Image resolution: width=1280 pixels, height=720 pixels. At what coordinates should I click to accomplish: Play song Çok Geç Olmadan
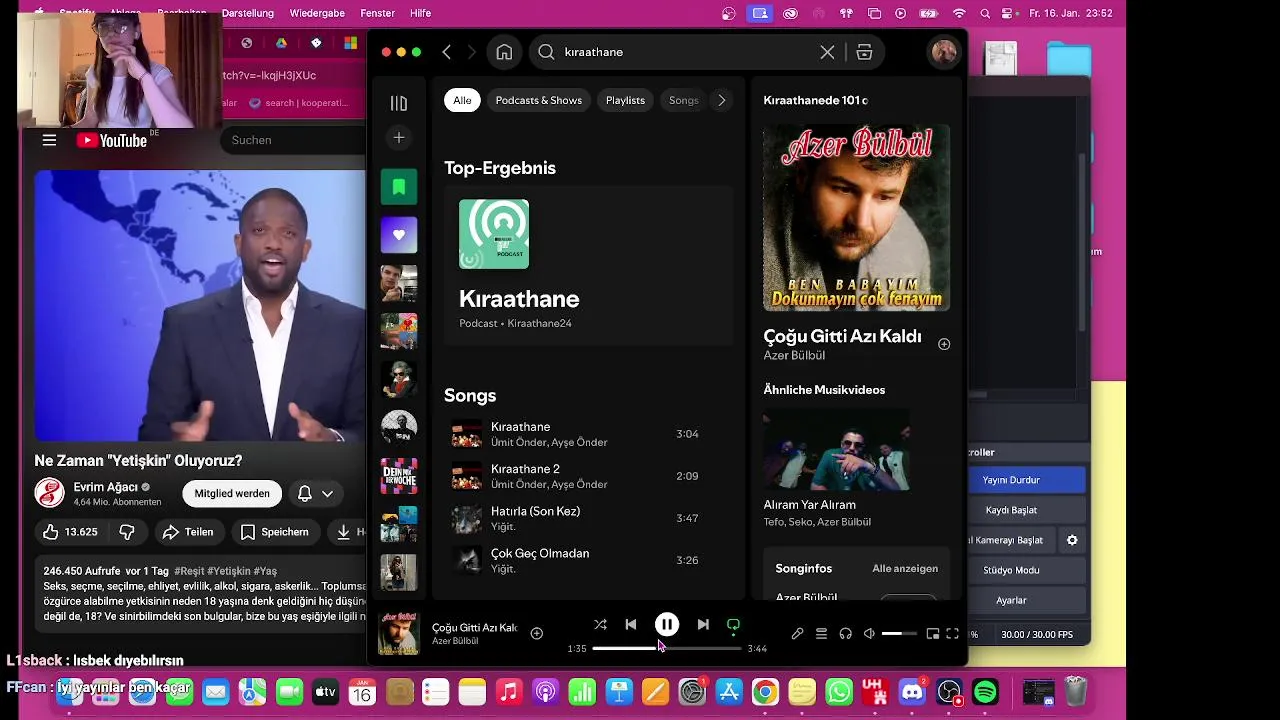tap(588, 560)
